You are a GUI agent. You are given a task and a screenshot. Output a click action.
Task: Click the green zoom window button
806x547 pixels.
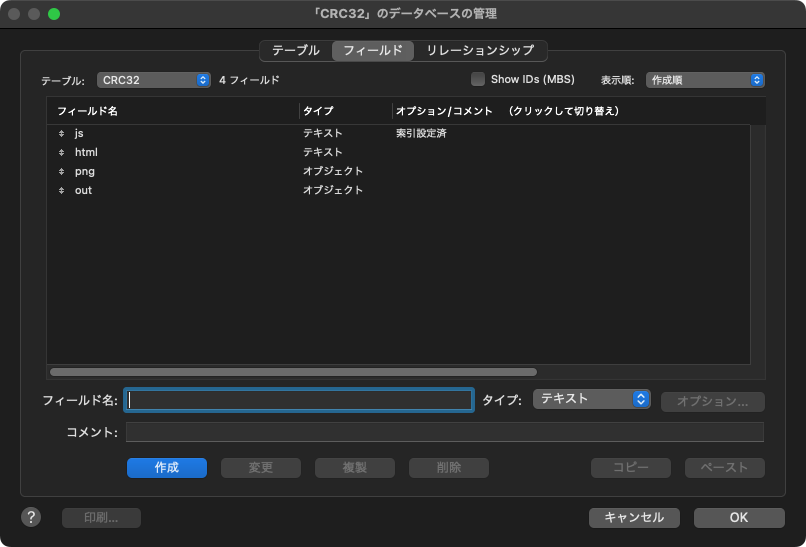(x=54, y=14)
